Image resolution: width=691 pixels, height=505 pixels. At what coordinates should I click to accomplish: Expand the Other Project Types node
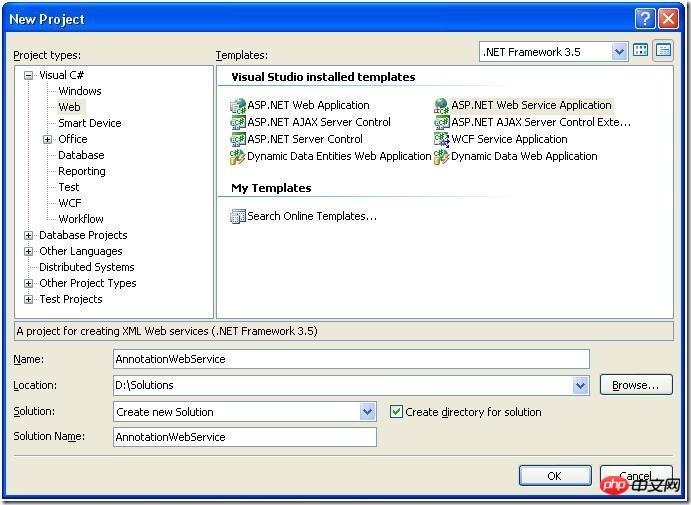point(29,283)
